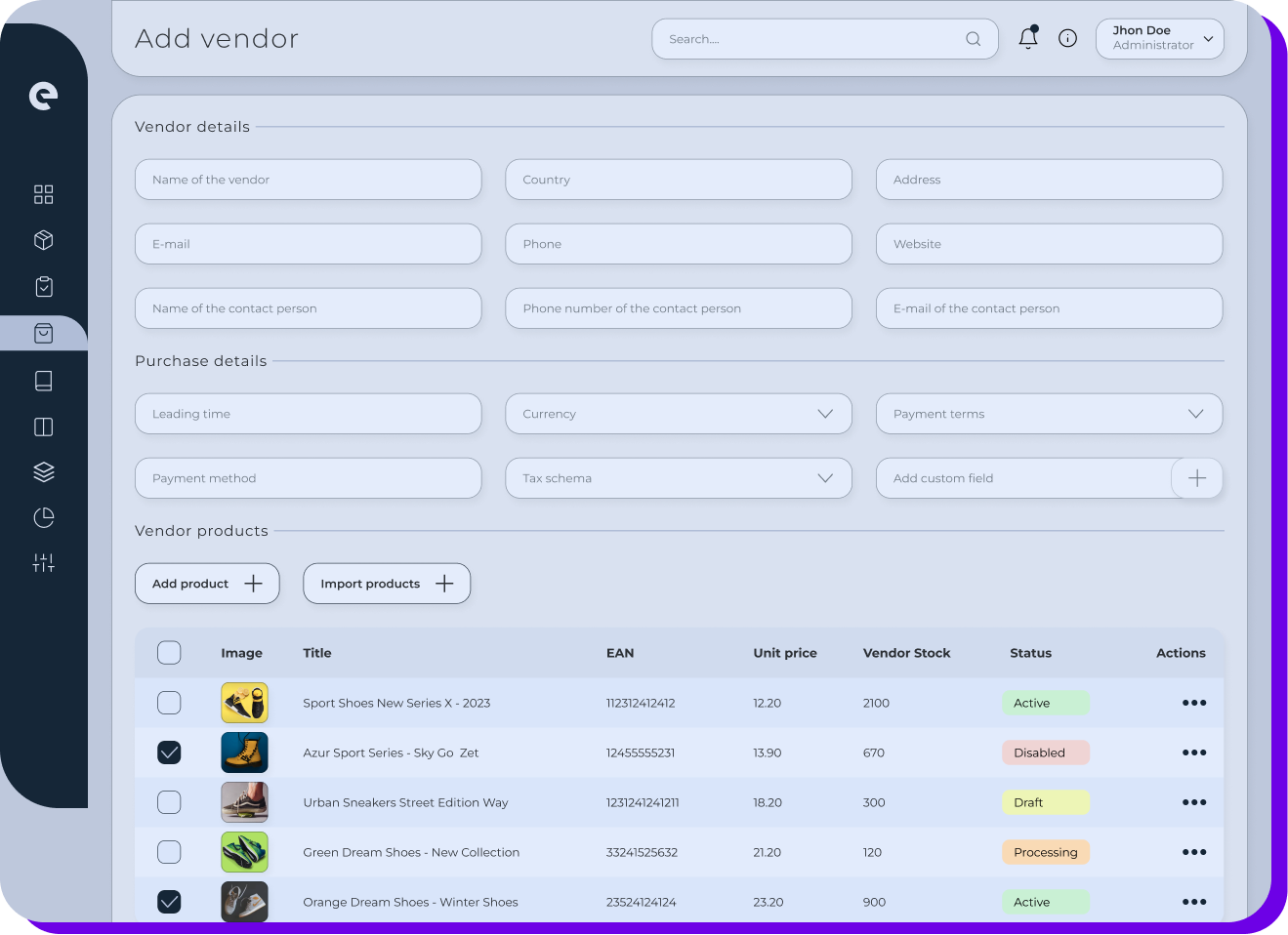Open settings using the sliders icon
Image resolution: width=1288 pixels, height=935 pixels.
tap(43, 562)
